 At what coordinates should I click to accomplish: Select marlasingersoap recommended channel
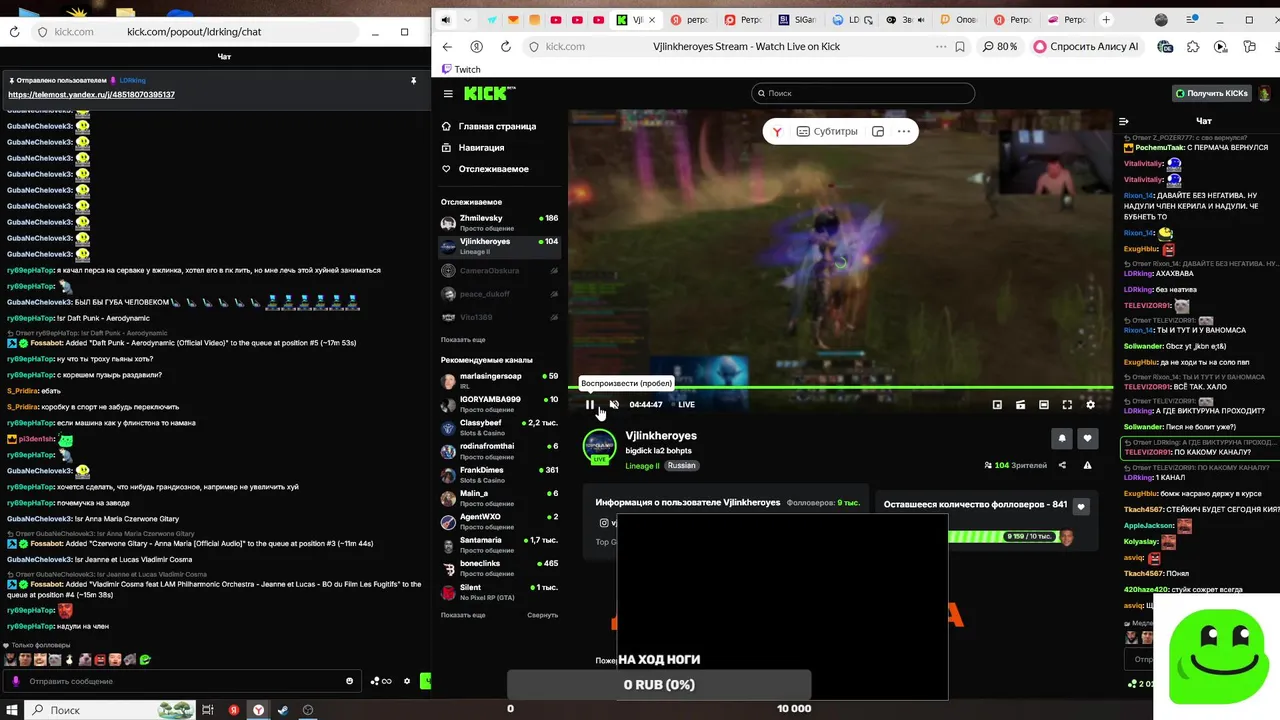point(500,381)
